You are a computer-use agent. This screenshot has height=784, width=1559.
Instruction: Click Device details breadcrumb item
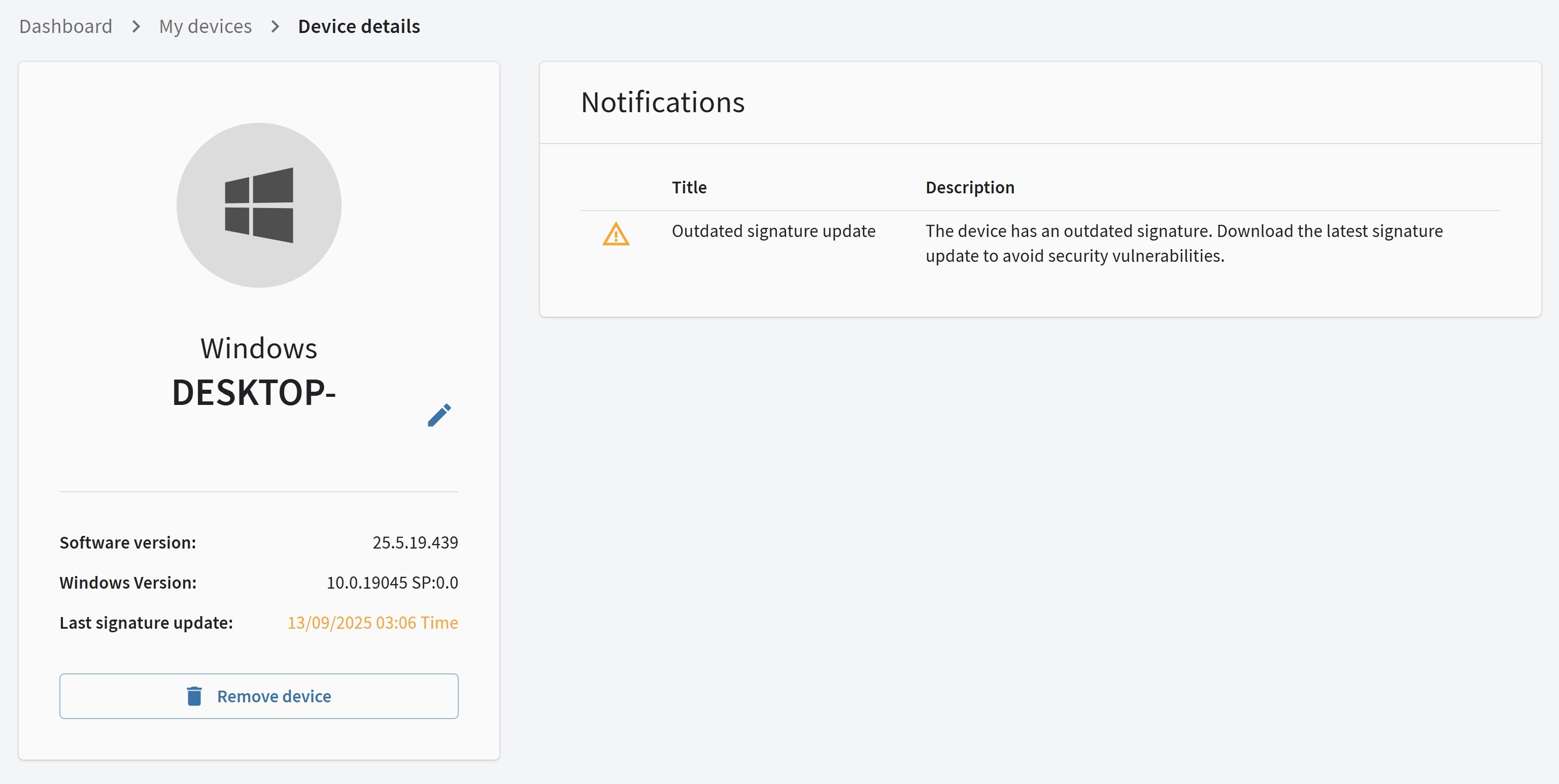[359, 26]
